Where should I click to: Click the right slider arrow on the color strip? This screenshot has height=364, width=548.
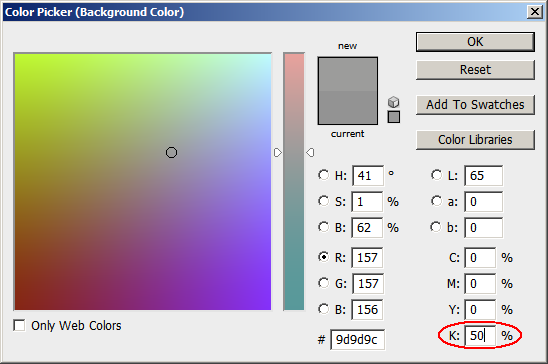coord(310,153)
